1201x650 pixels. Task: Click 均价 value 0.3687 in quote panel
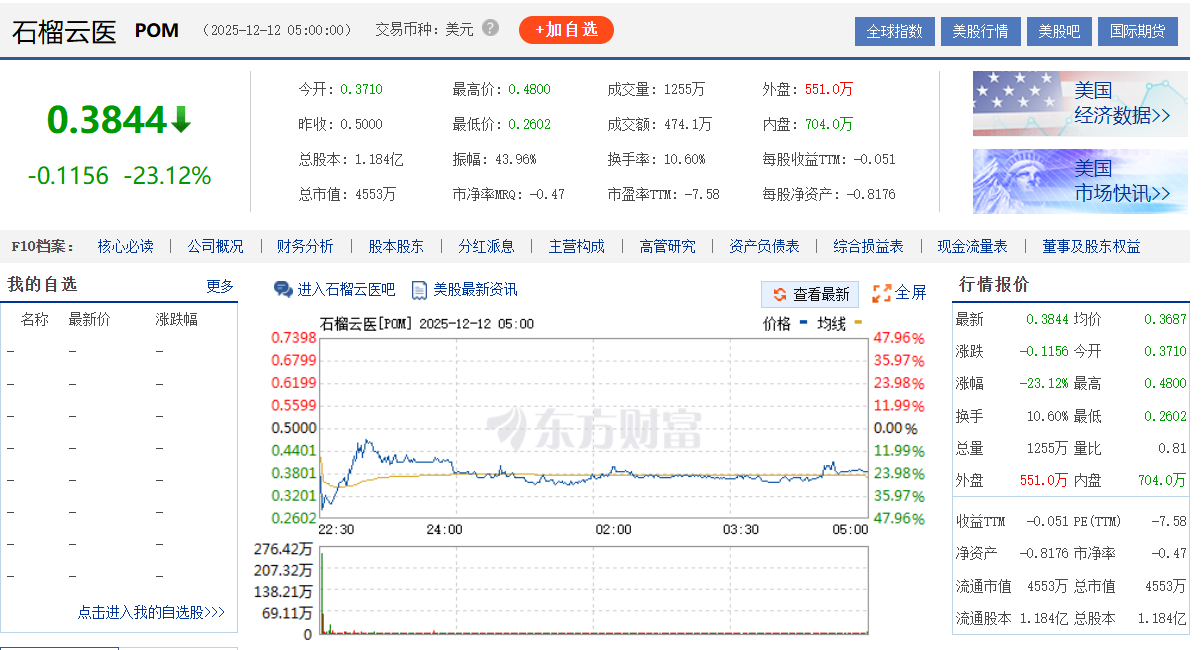1165,319
